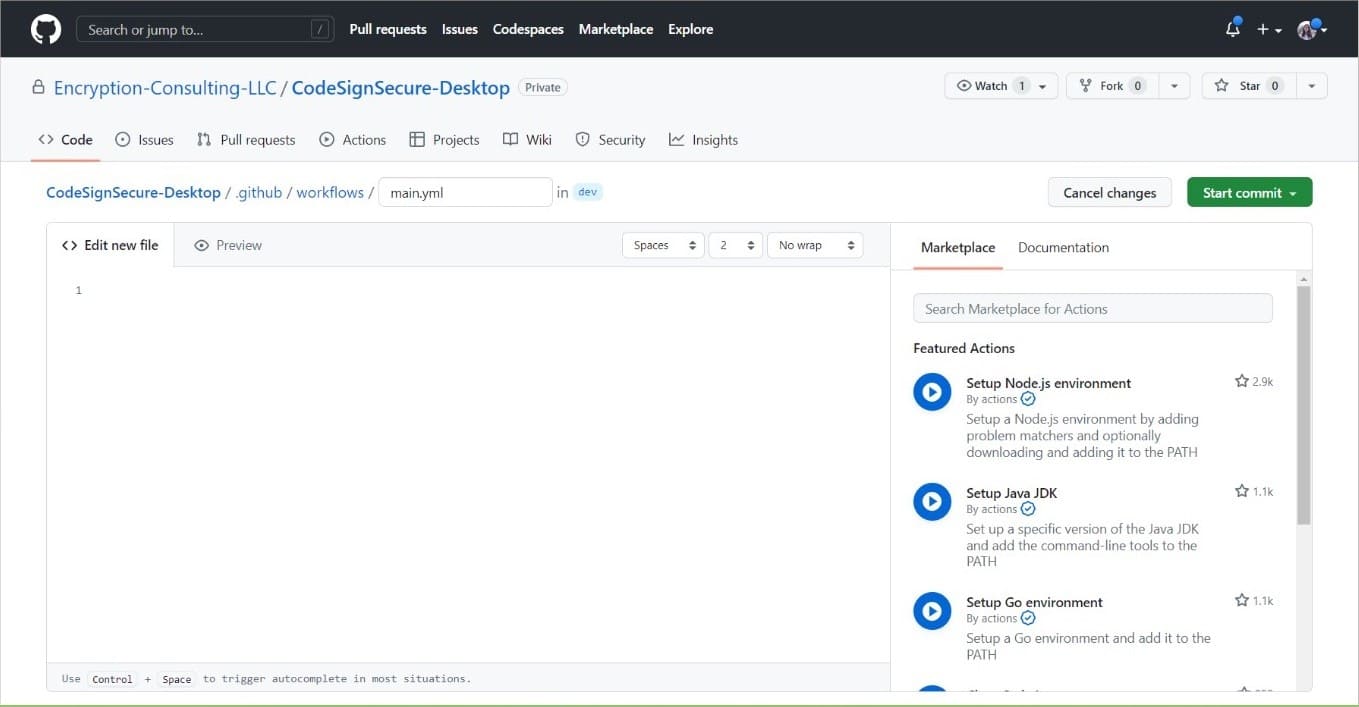Open the Spaces indent mode dropdown

pyautogui.click(x=663, y=245)
